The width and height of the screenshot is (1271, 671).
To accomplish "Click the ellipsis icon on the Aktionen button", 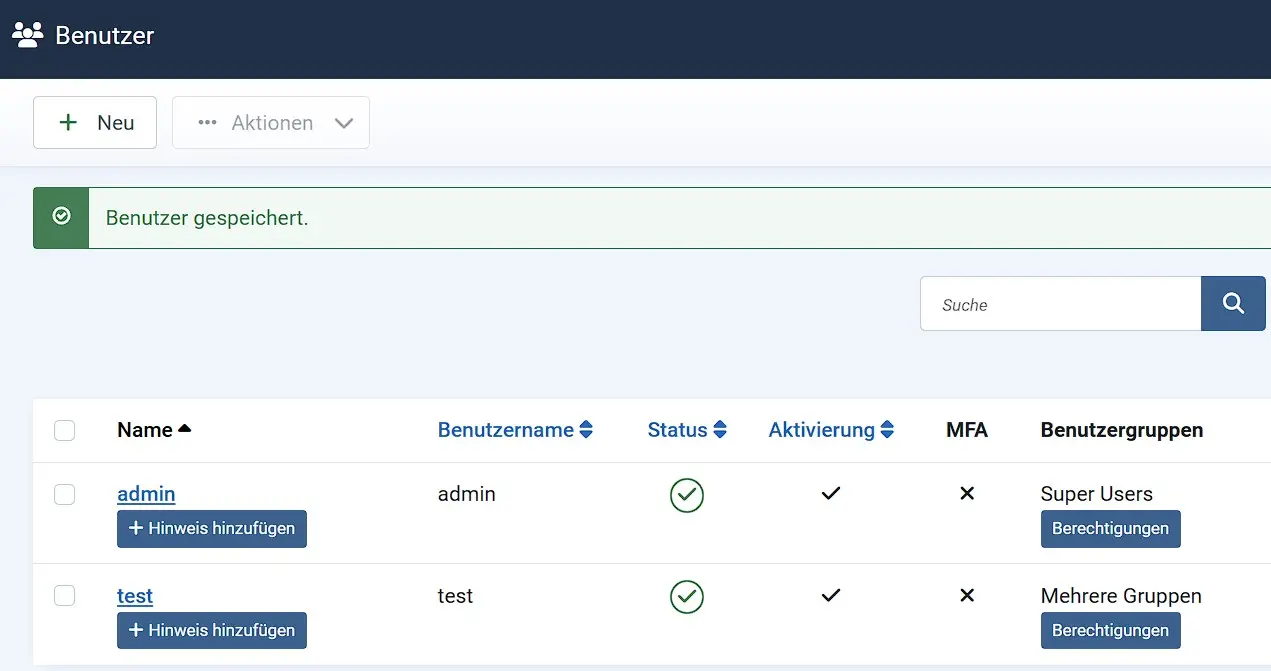I will (208, 122).
